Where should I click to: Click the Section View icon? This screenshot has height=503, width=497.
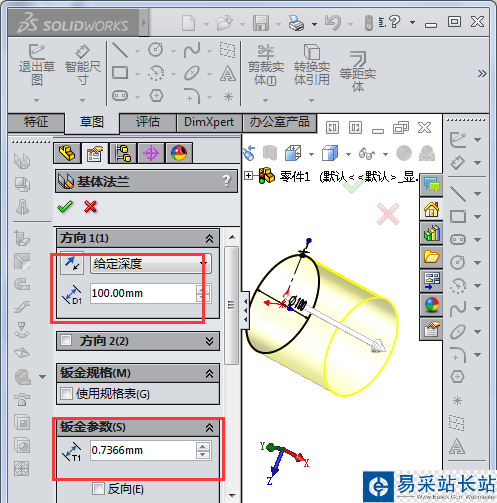(270, 153)
